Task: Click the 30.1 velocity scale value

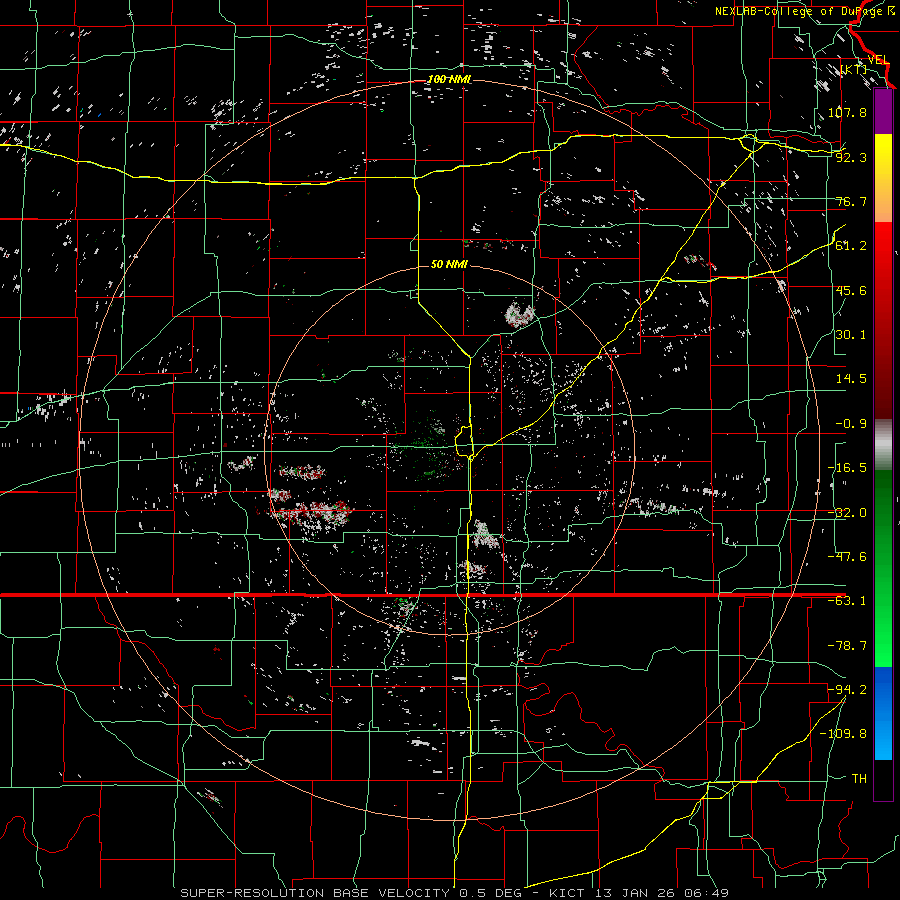Action: [851, 335]
